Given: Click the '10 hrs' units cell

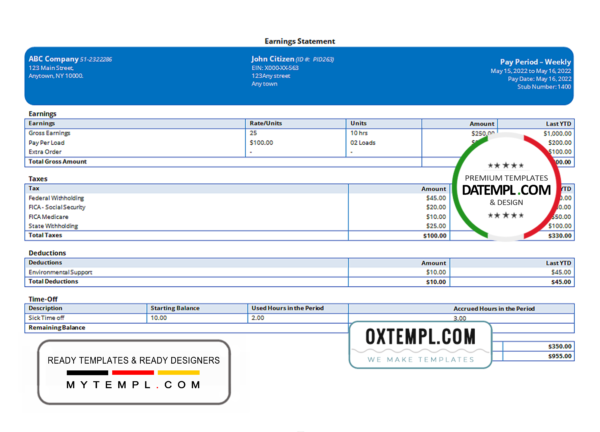Looking at the screenshot, I should click(359, 133).
